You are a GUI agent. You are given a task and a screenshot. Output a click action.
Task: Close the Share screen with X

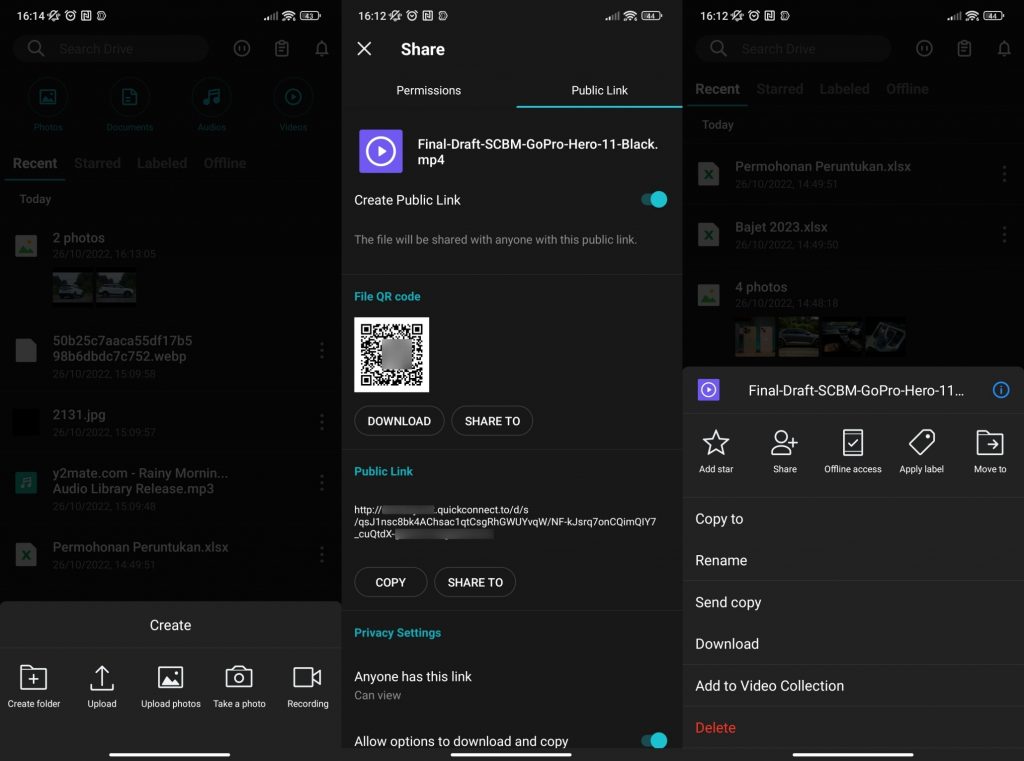click(x=364, y=49)
